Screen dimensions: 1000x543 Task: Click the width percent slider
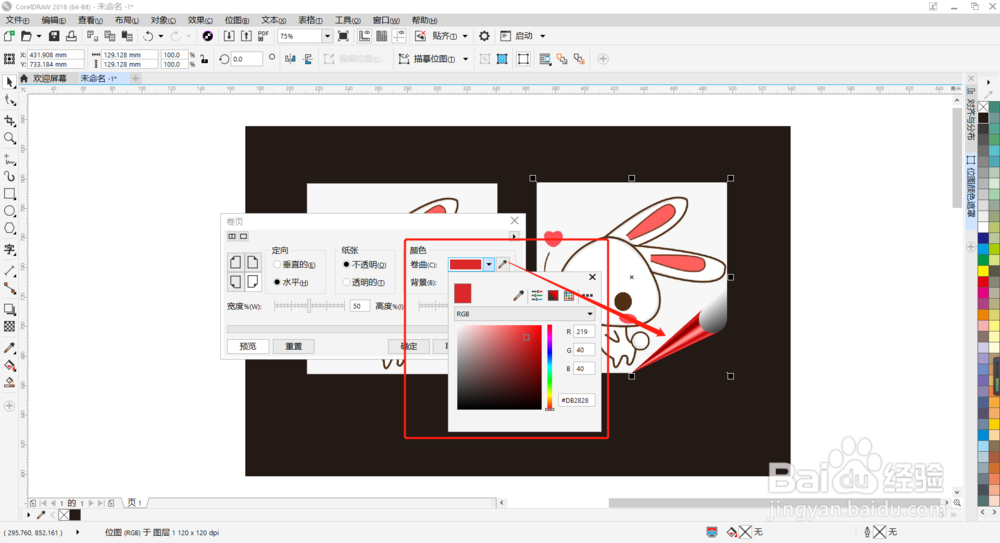coord(309,306)
